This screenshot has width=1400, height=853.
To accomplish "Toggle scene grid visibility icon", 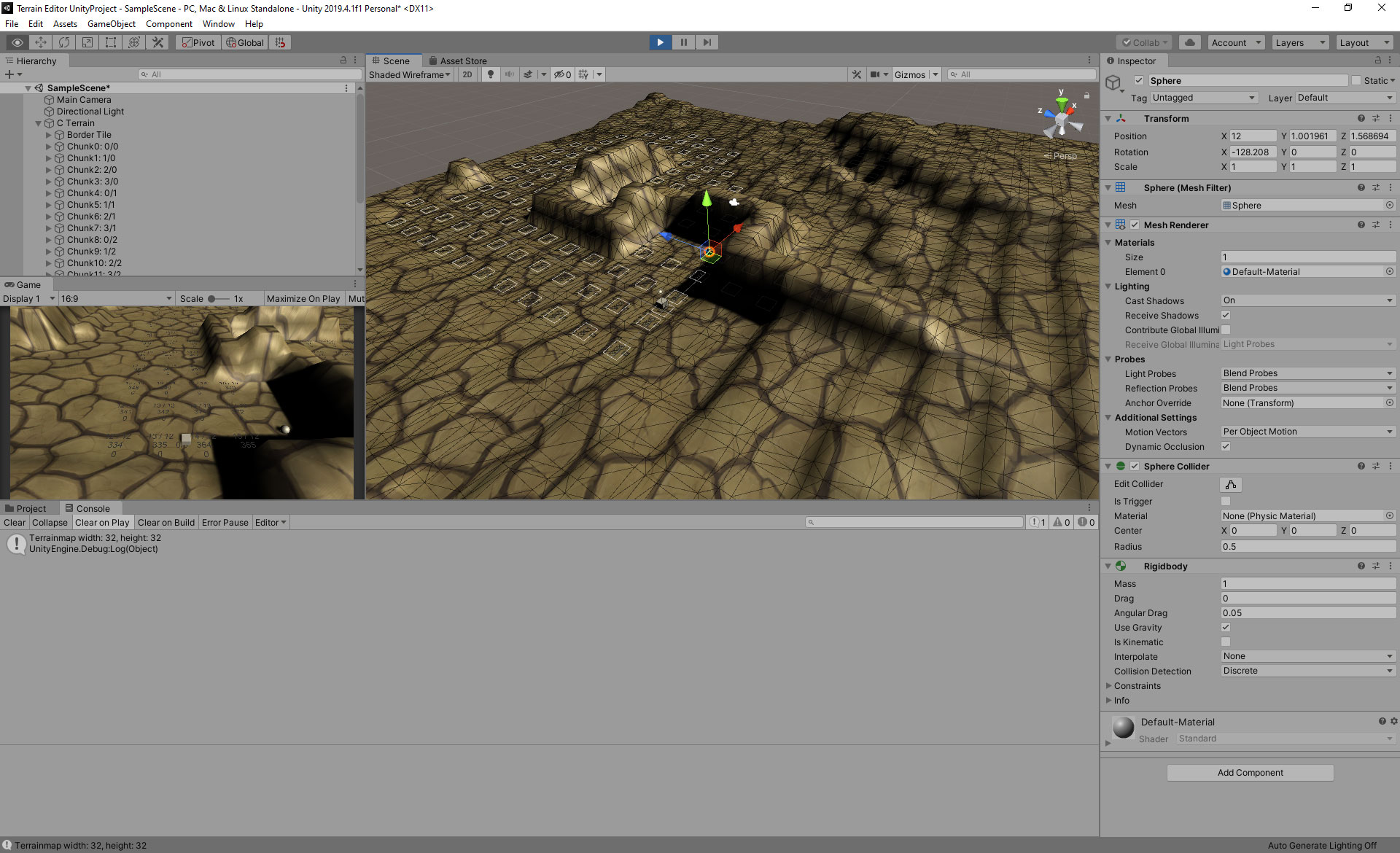I will [583, 74].
